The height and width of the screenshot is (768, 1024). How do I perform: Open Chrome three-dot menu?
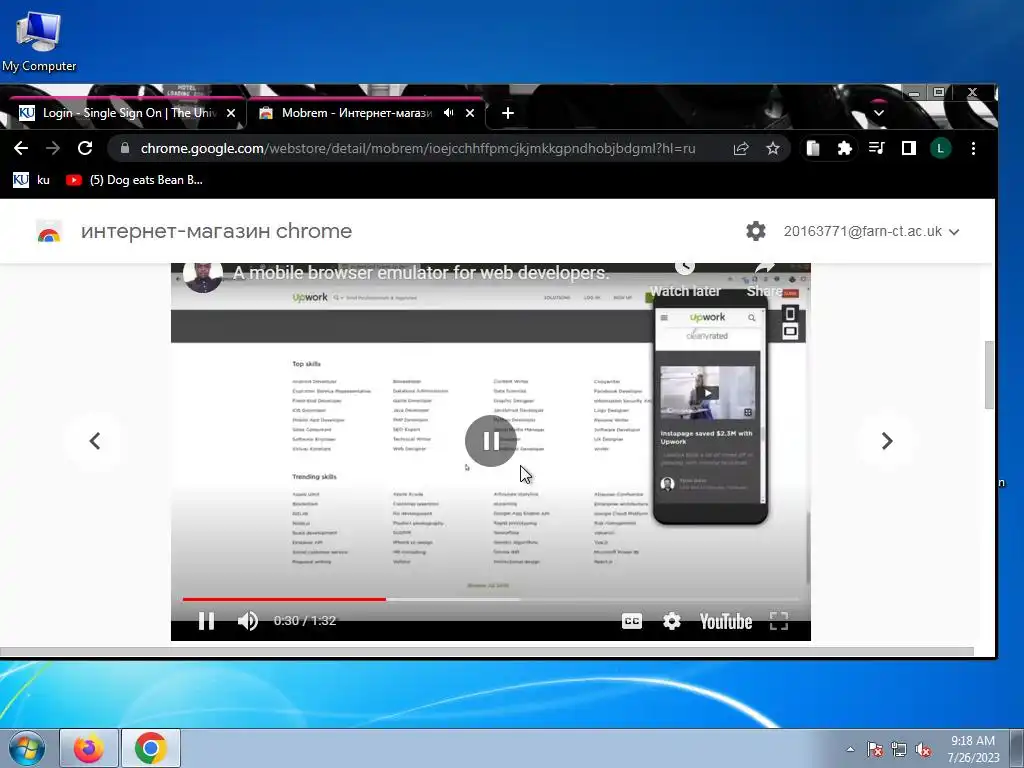coord(973,148)
